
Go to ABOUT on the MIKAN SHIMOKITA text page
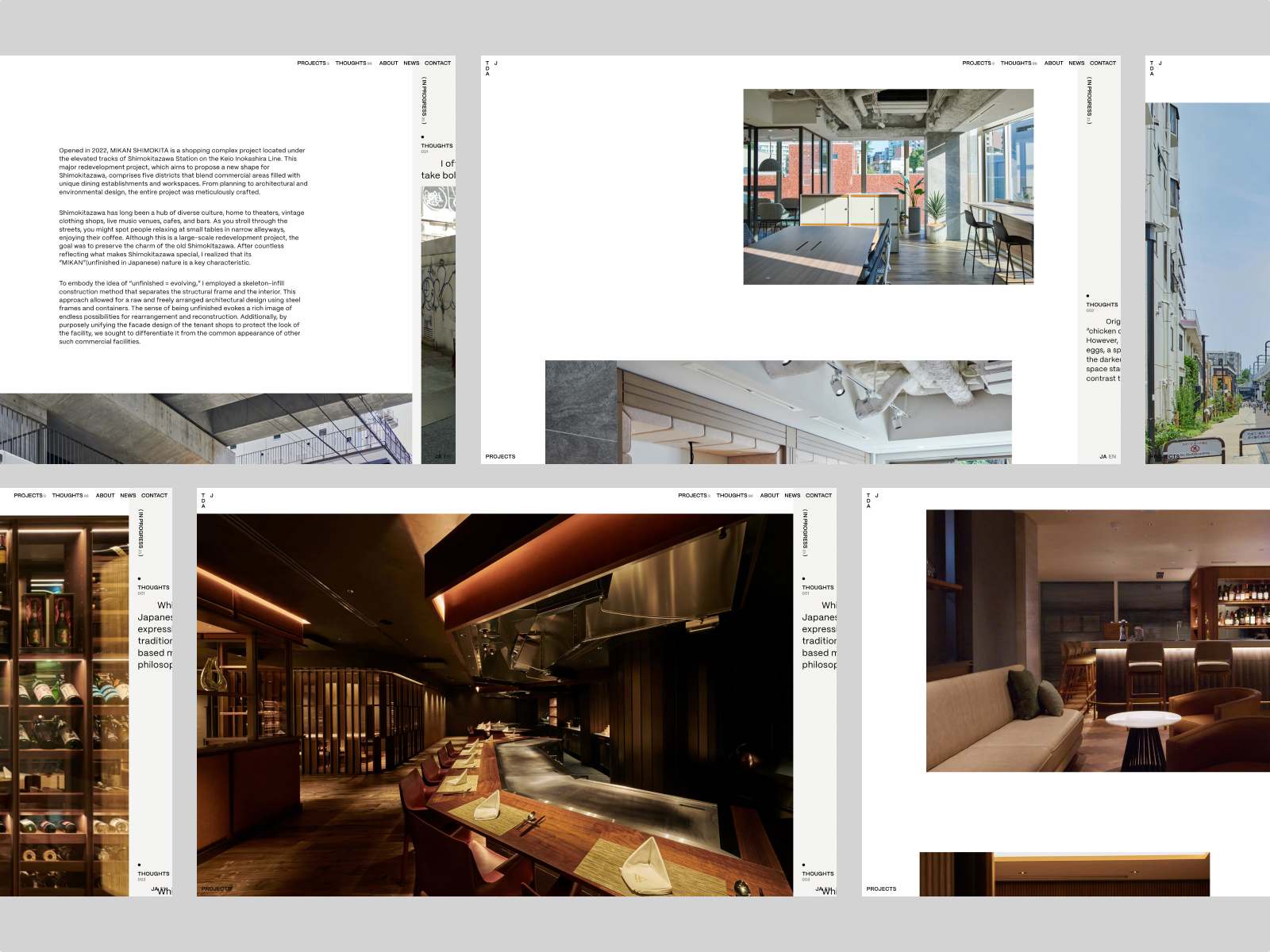[x=388, y=63]
